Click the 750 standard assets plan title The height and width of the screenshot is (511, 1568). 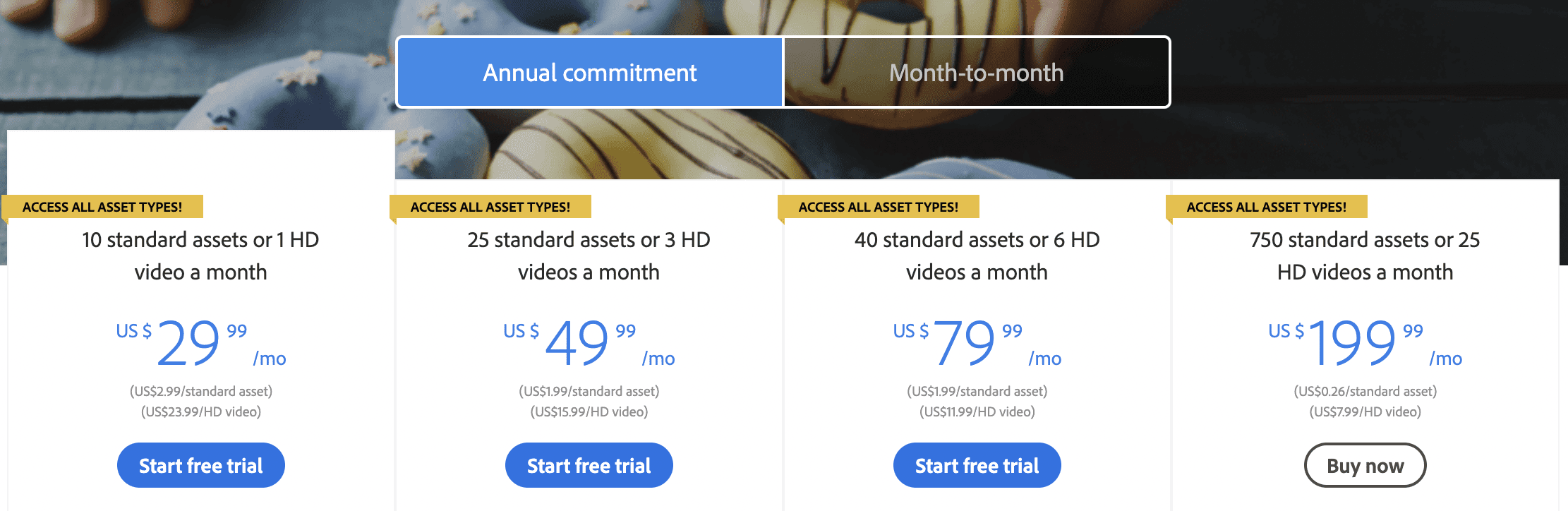[1365, 255]
